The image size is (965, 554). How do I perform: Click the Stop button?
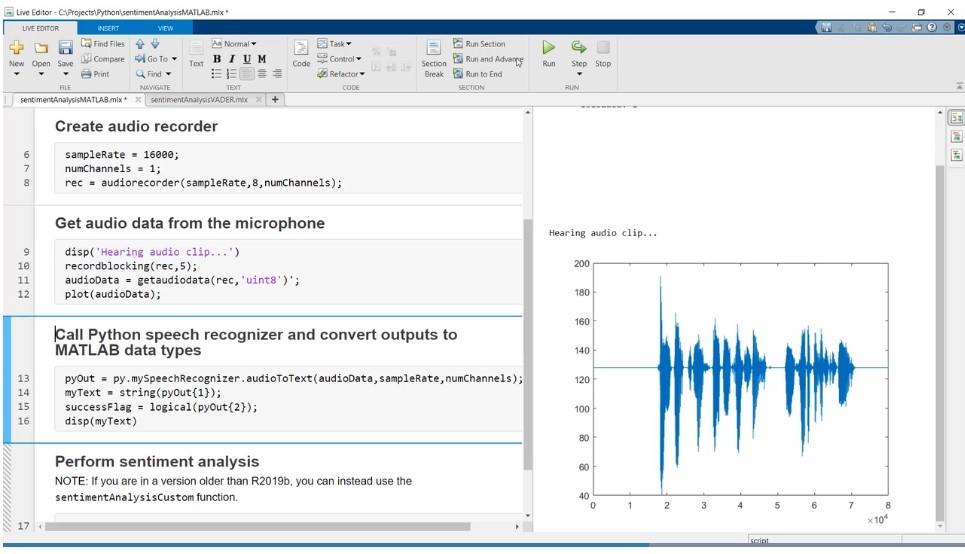click(603, 54)
